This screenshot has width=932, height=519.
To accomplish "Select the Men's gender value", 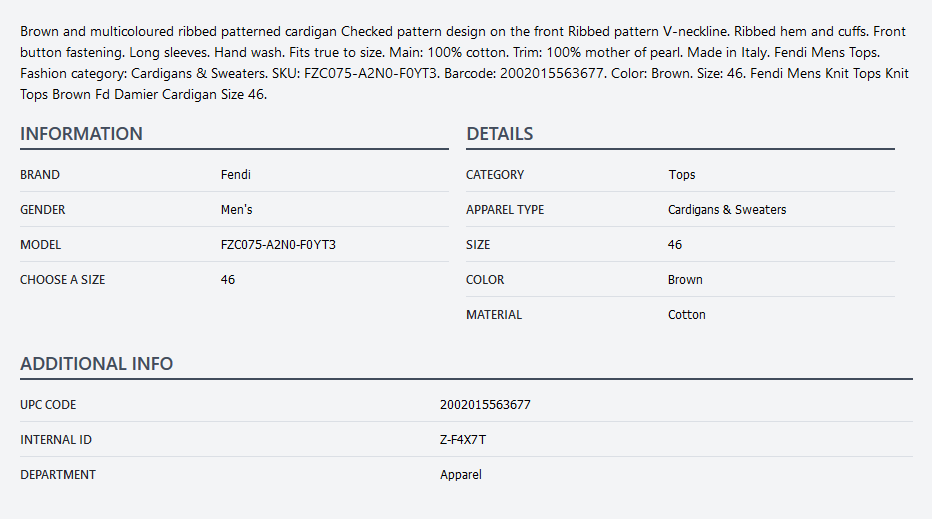I will pos(236,210).
